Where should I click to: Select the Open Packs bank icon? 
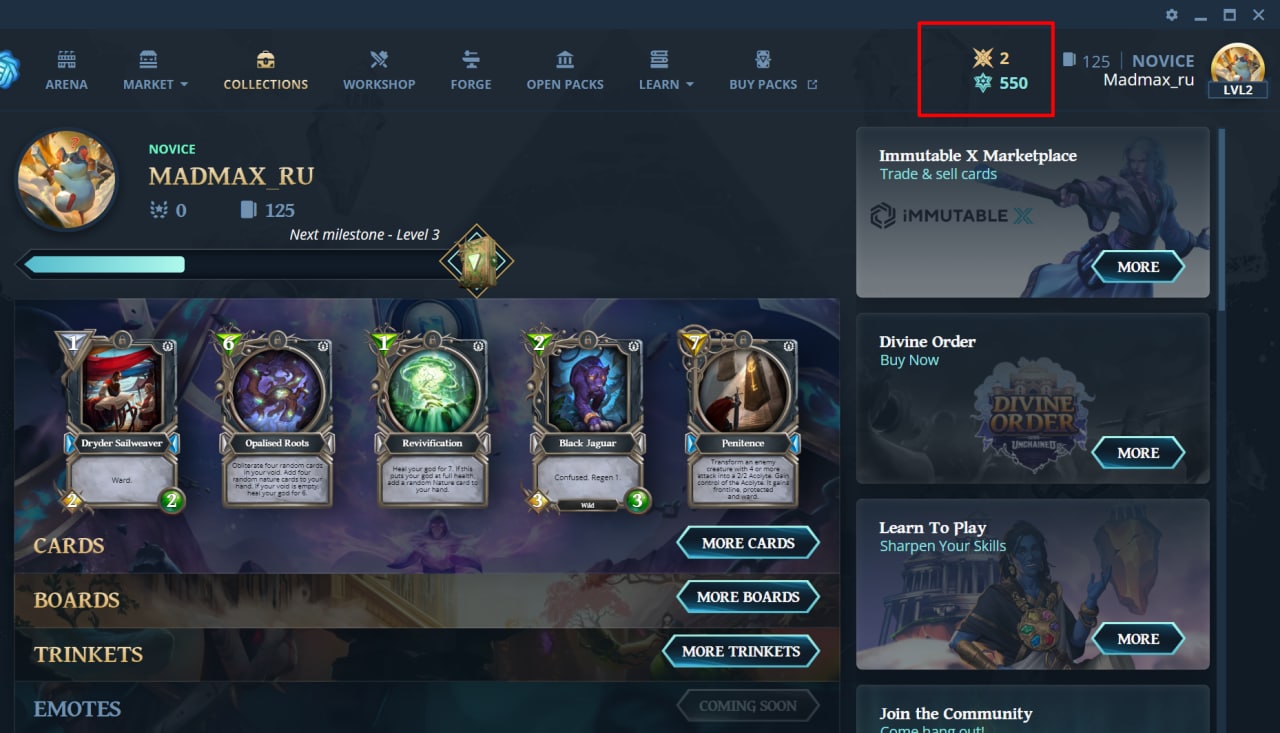pyautogui.click(x=565, y=59)
